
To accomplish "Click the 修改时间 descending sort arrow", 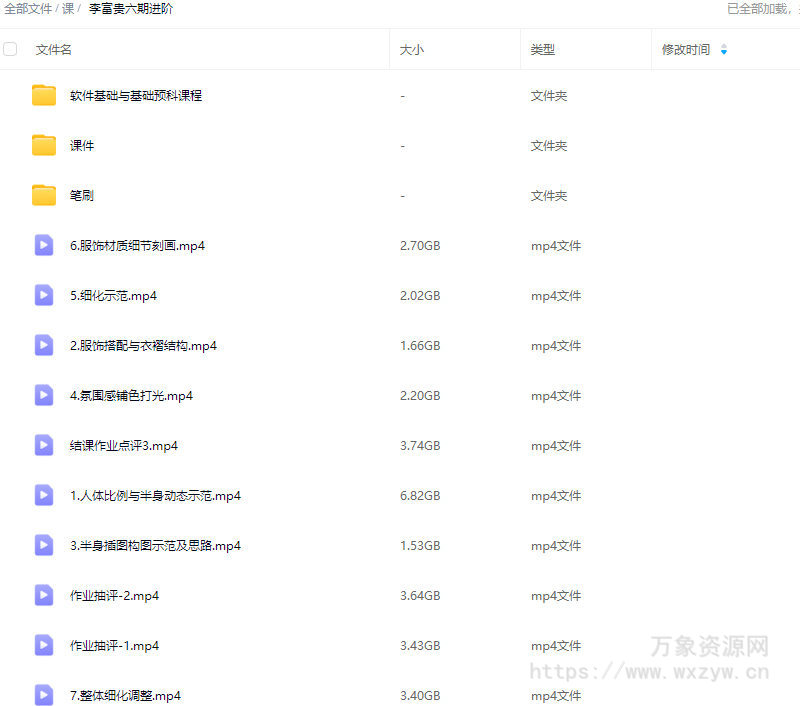I will [x=724, y=52].
